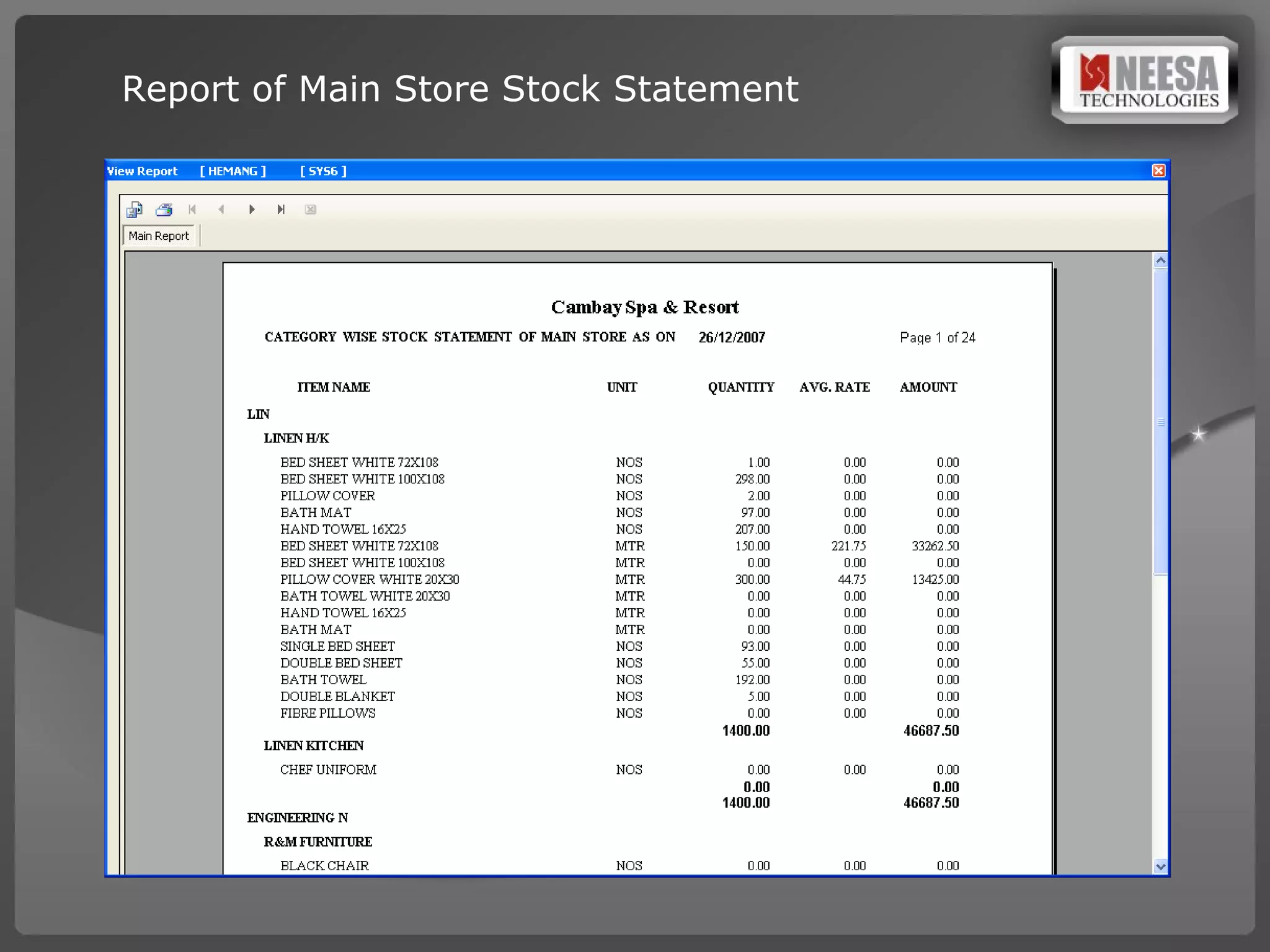Click the Page 1 of 24 text
Image resolution: width=1270 pixels, height=952 pixels.
(938, 337)
